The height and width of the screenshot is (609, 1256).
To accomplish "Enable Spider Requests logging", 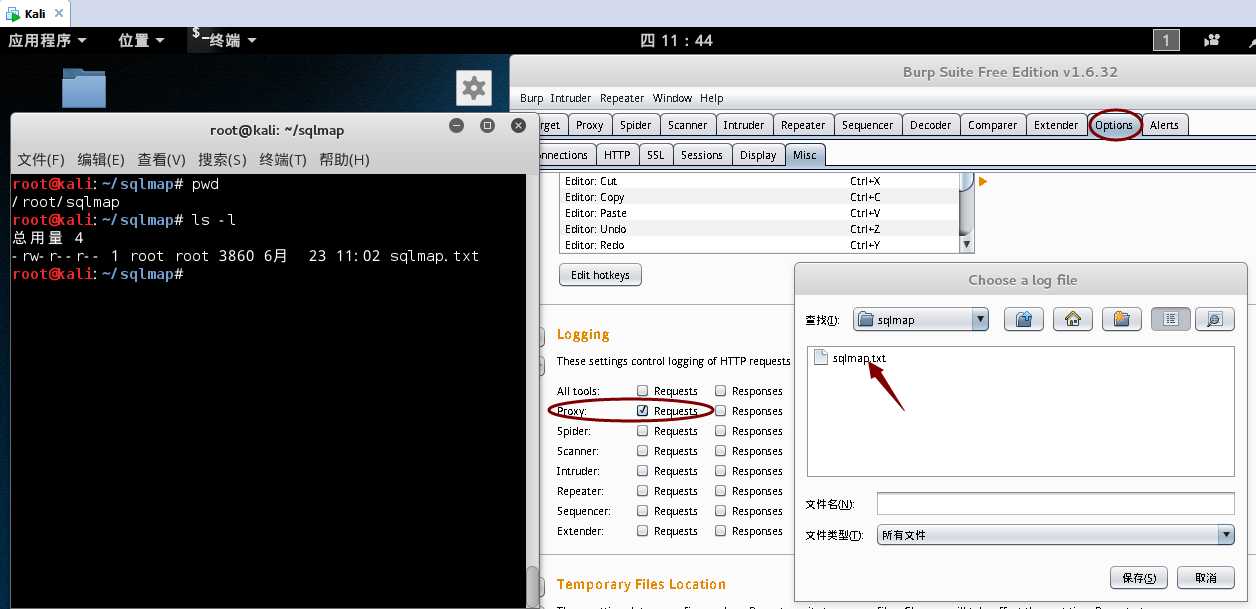I will (643, 431).
